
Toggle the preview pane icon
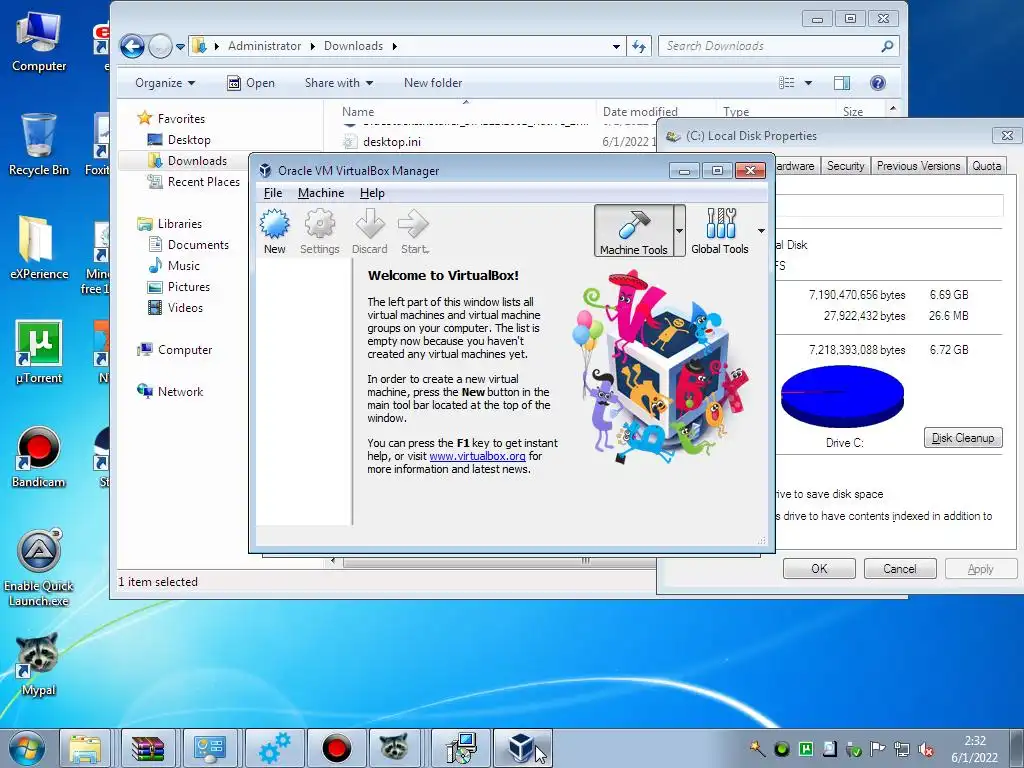pos(842,83)
